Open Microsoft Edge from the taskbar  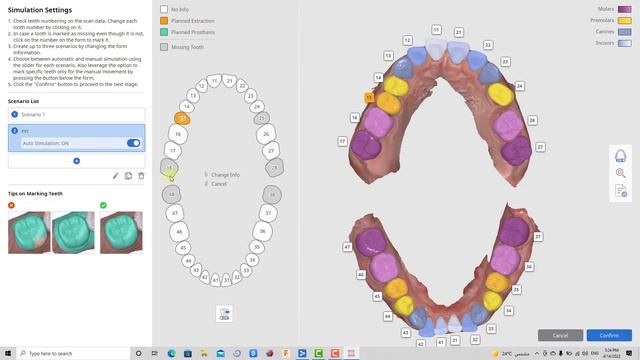click(171, 353)
